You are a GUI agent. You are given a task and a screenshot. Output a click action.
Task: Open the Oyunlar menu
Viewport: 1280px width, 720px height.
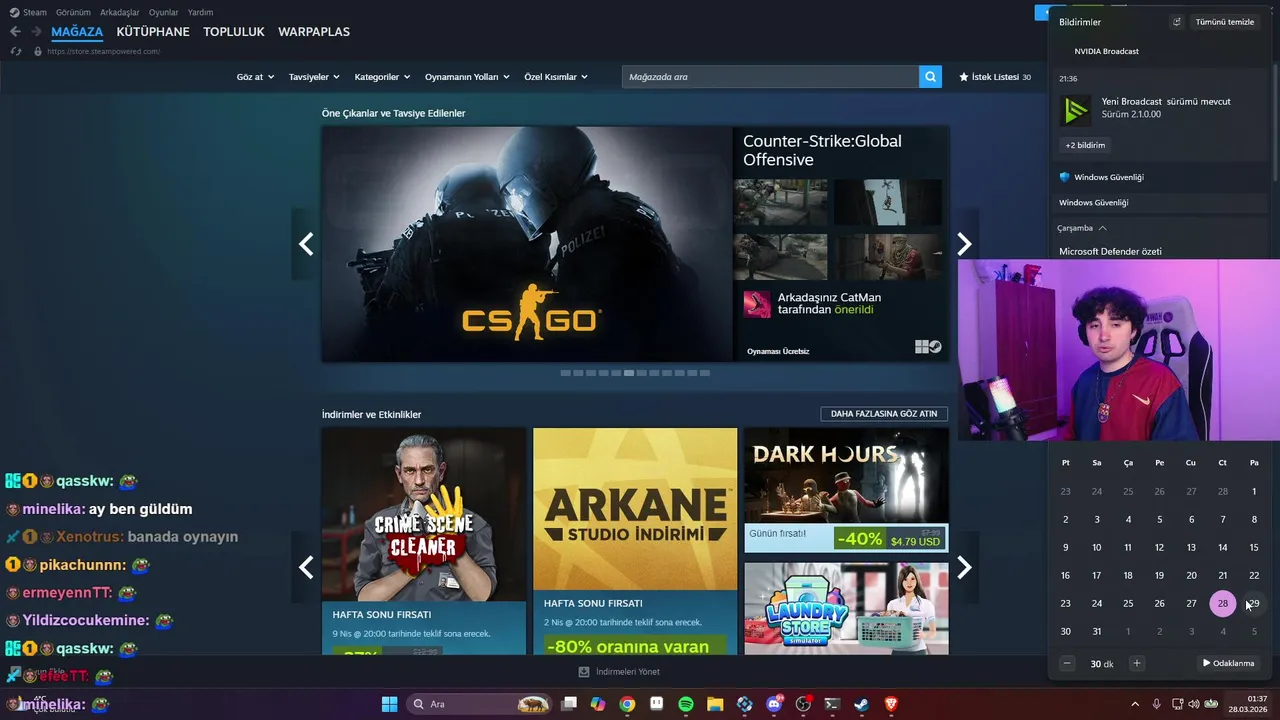[x=164, y=12]
